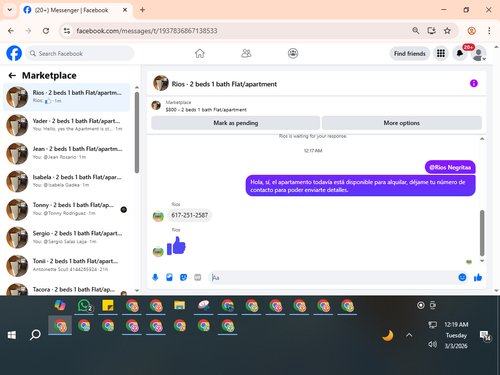This screenshot has width=500, height=375.
Task: Click the chat messages vertical scrollbar
Action: [x=482, y=233]
